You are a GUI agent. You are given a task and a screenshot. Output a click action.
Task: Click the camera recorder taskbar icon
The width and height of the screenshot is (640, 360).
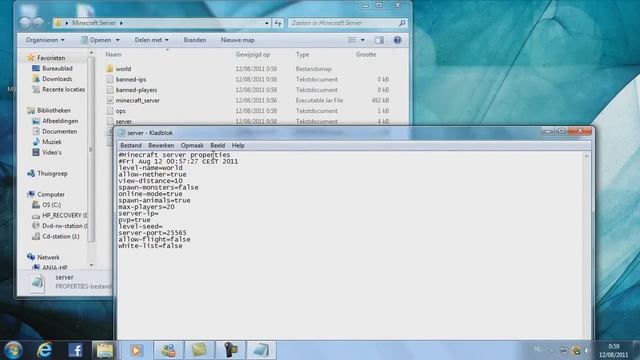point(230,350)
